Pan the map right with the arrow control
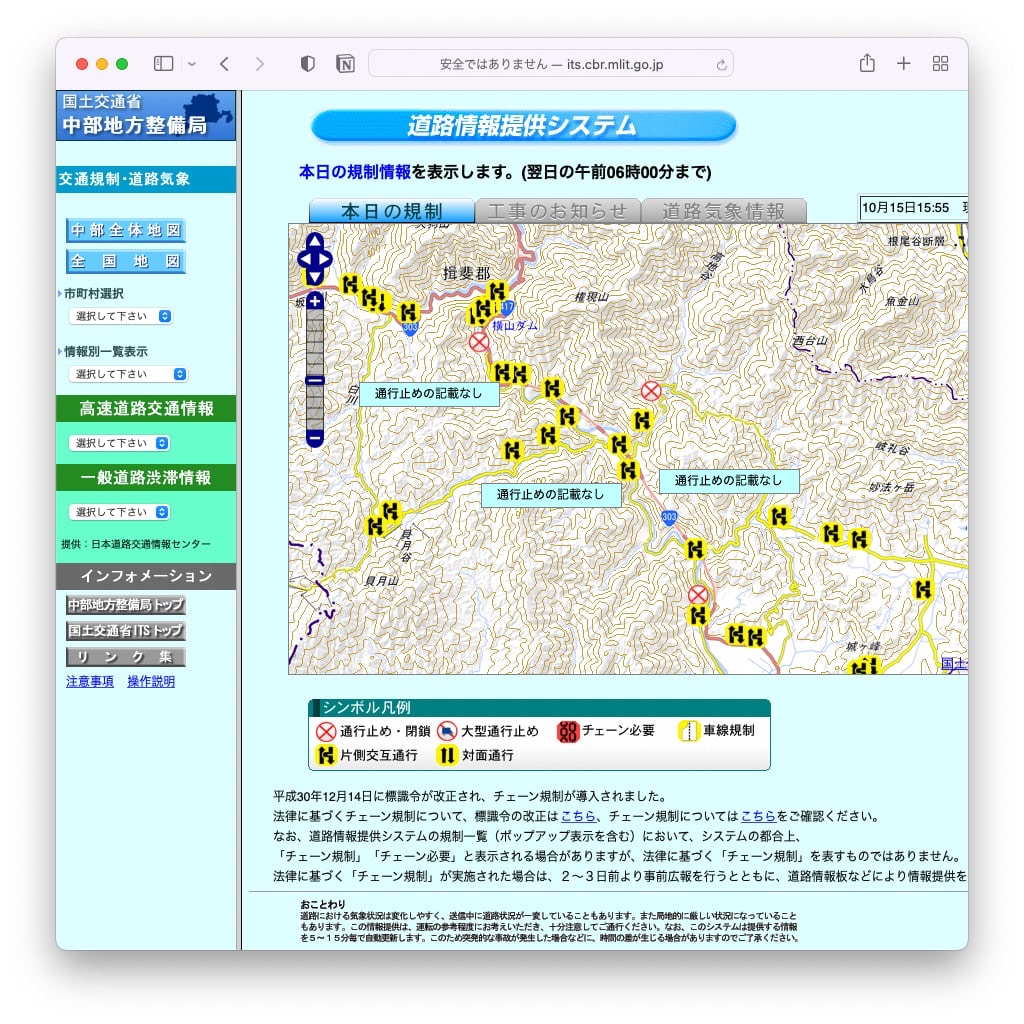 pyautogui.click(x=326, y=259)
